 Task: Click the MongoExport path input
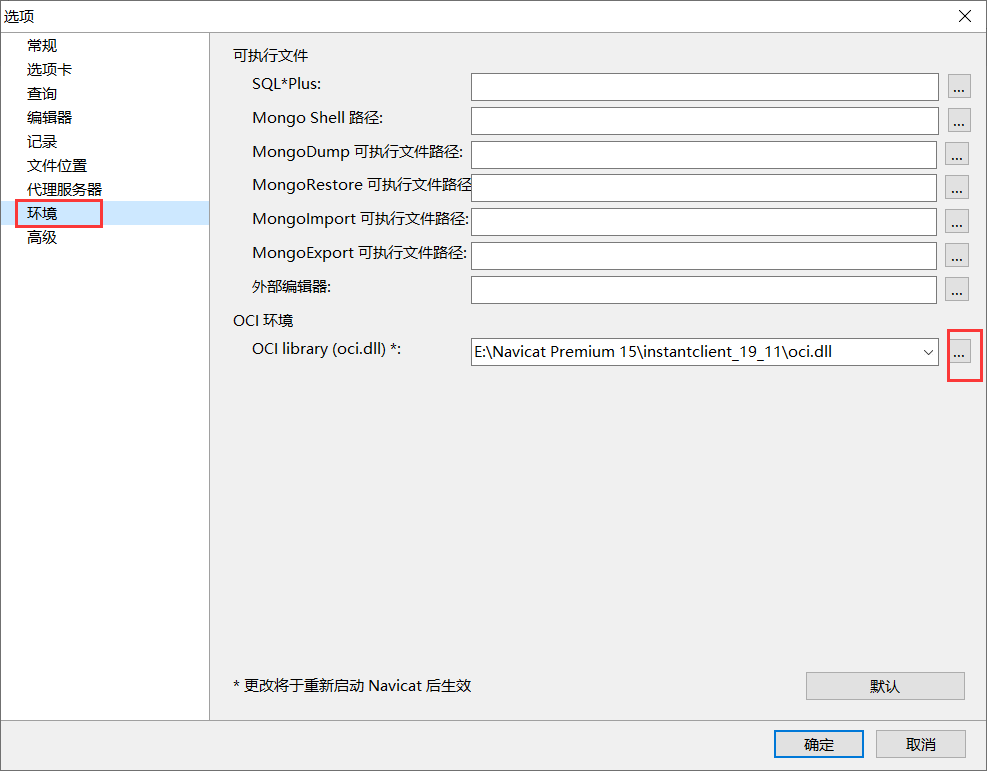pyautogui.click(x=704, y=256)
